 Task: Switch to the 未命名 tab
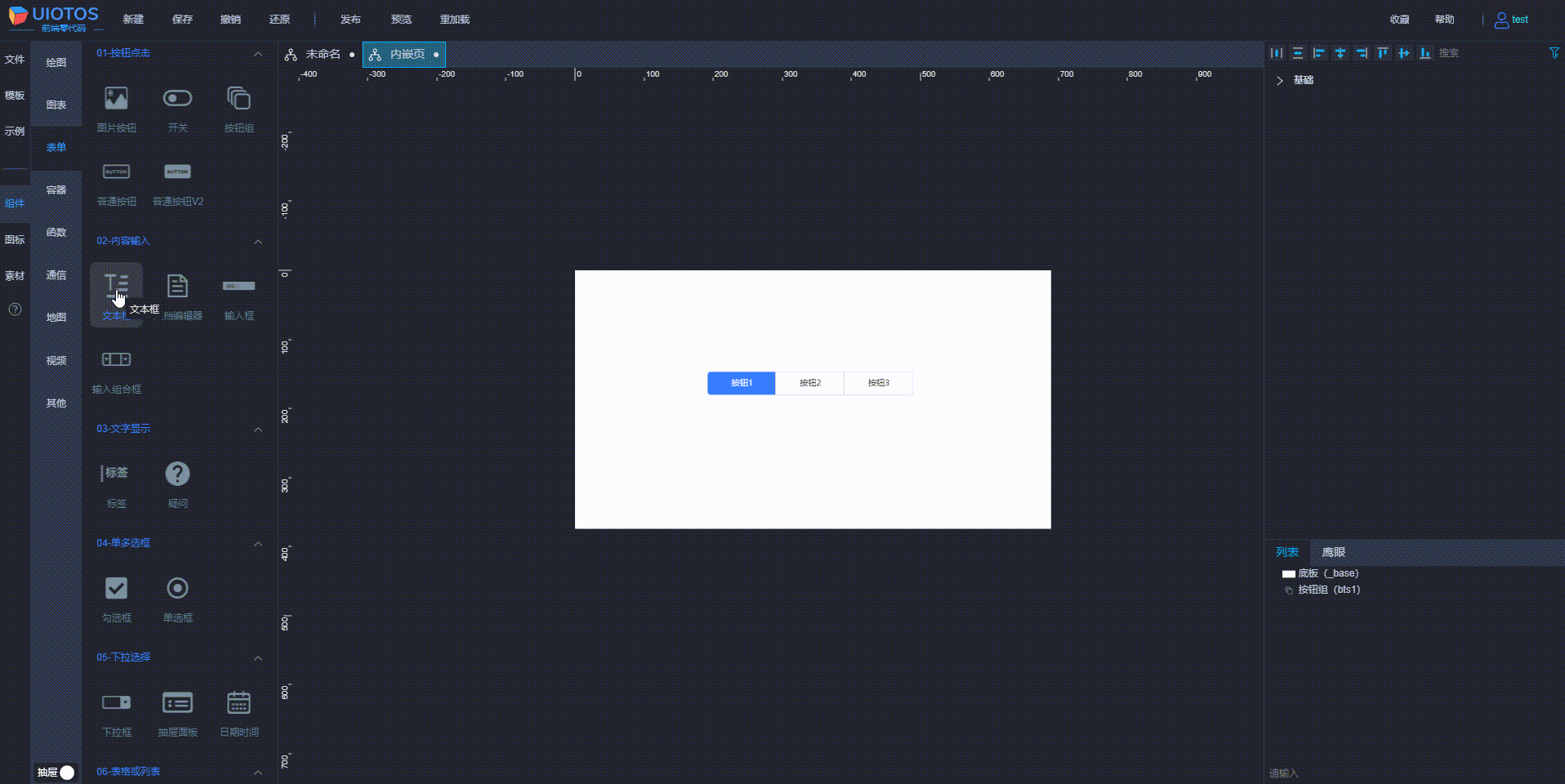coord(324,54)
